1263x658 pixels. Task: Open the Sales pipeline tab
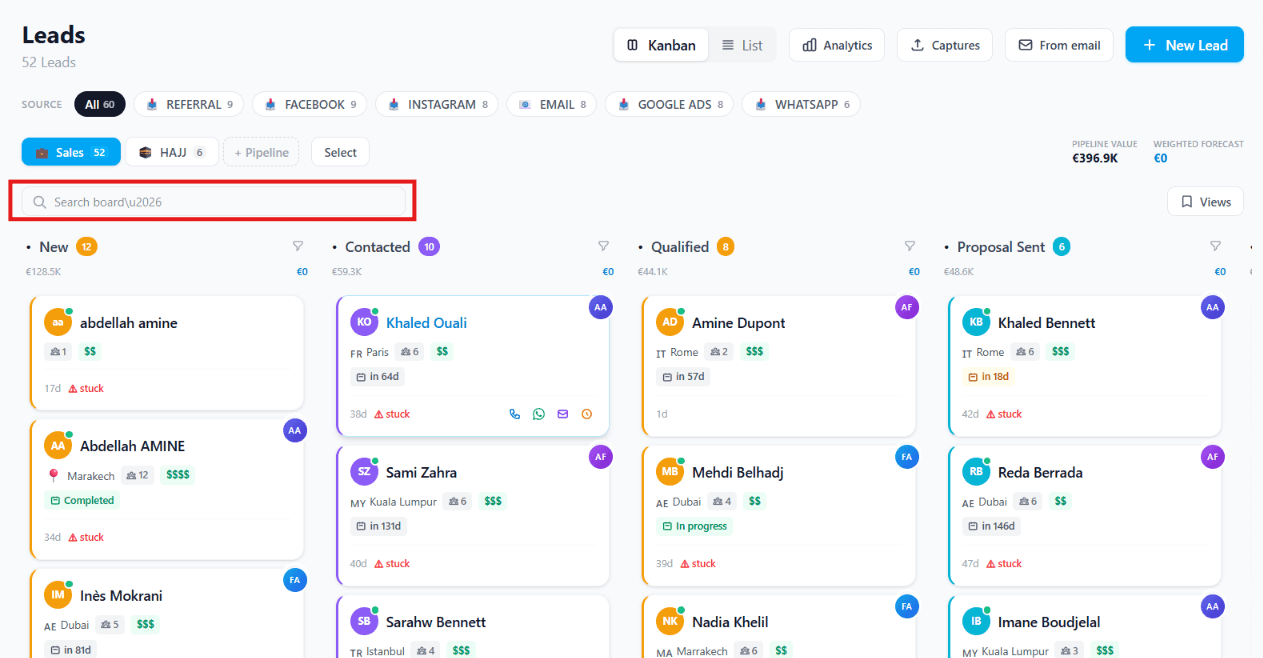[x=71, y=152]
